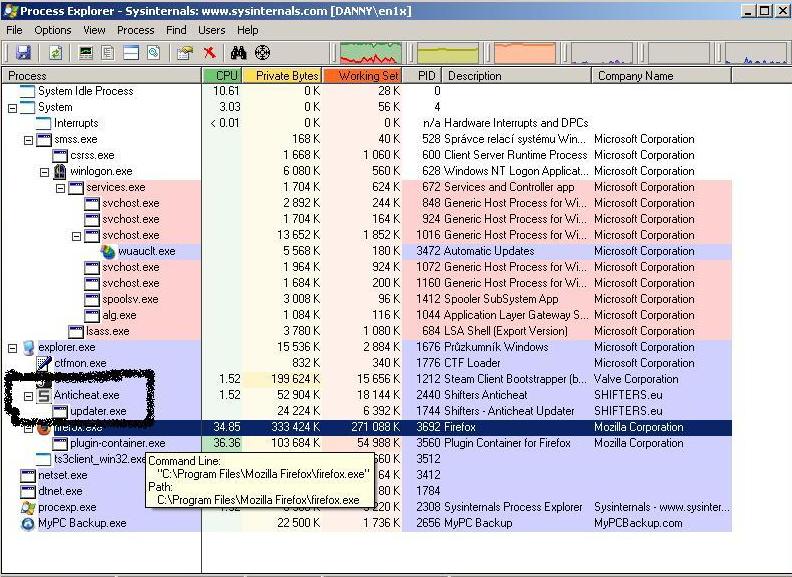Toggle the Show Lower Pane toolbar icon
792x577 pixels.
tap(131, 53)
